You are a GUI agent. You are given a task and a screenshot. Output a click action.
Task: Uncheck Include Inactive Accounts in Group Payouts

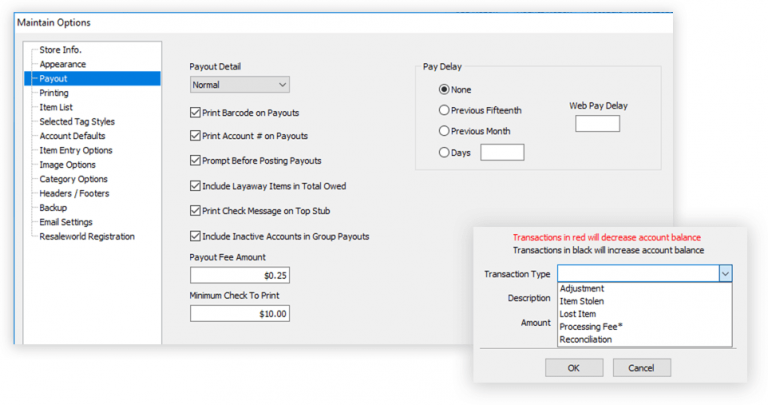(196, 236)
